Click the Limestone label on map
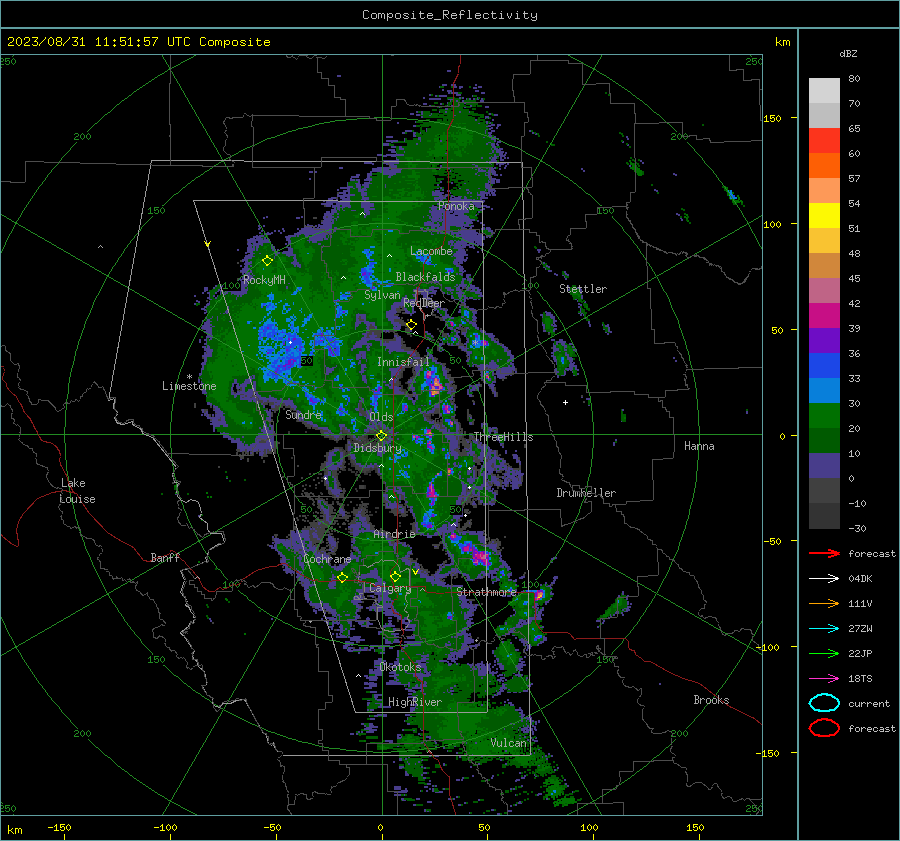 189,386
